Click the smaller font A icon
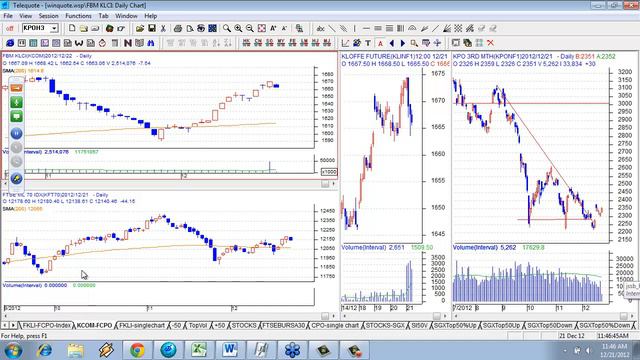Screen dimensions: 640x360 click(284, 28)
